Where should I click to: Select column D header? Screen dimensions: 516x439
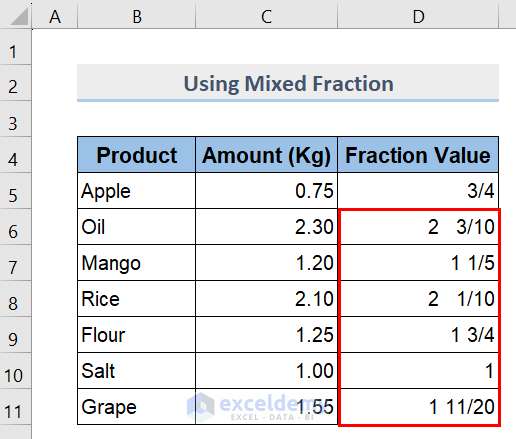click(x=418, y=15)
